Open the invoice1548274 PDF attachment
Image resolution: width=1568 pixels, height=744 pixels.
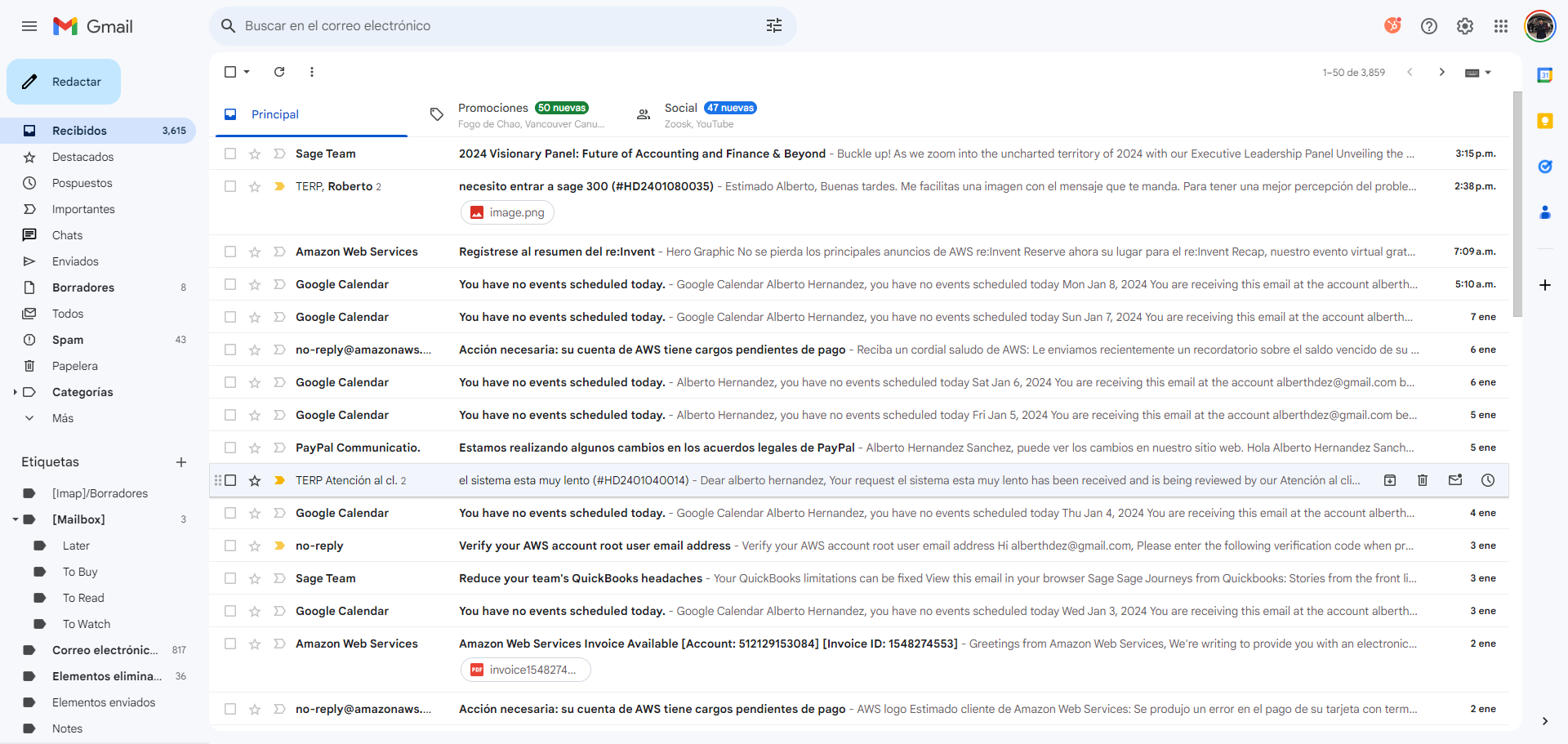(x=526, y=670)
